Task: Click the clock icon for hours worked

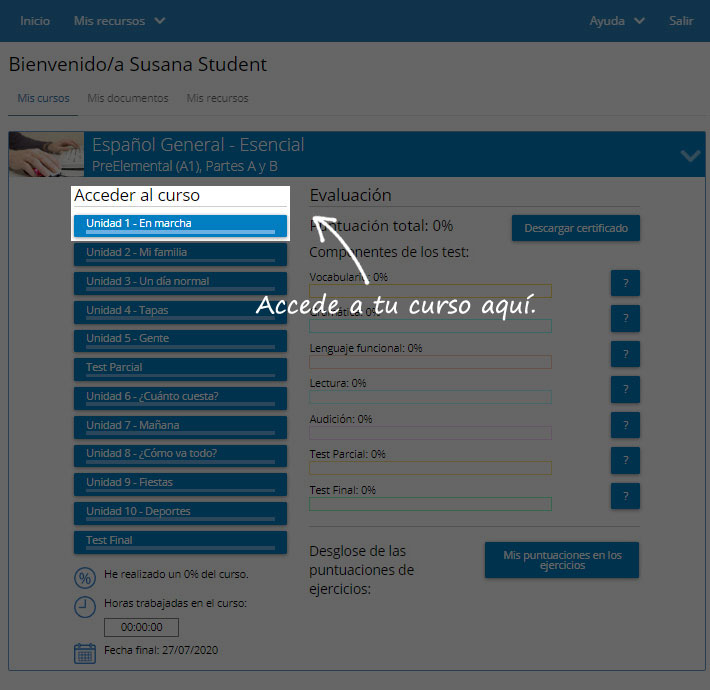Action: (85, 606)
